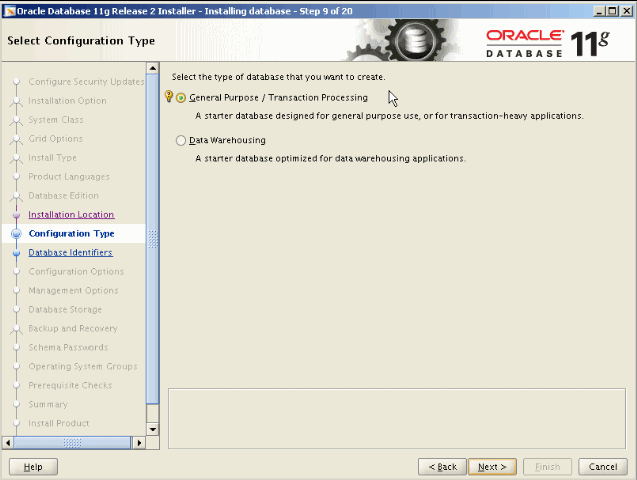The width and height of the screenshot is (637, 480).
Task: Click the disabled Finish button
Action: 547,467
